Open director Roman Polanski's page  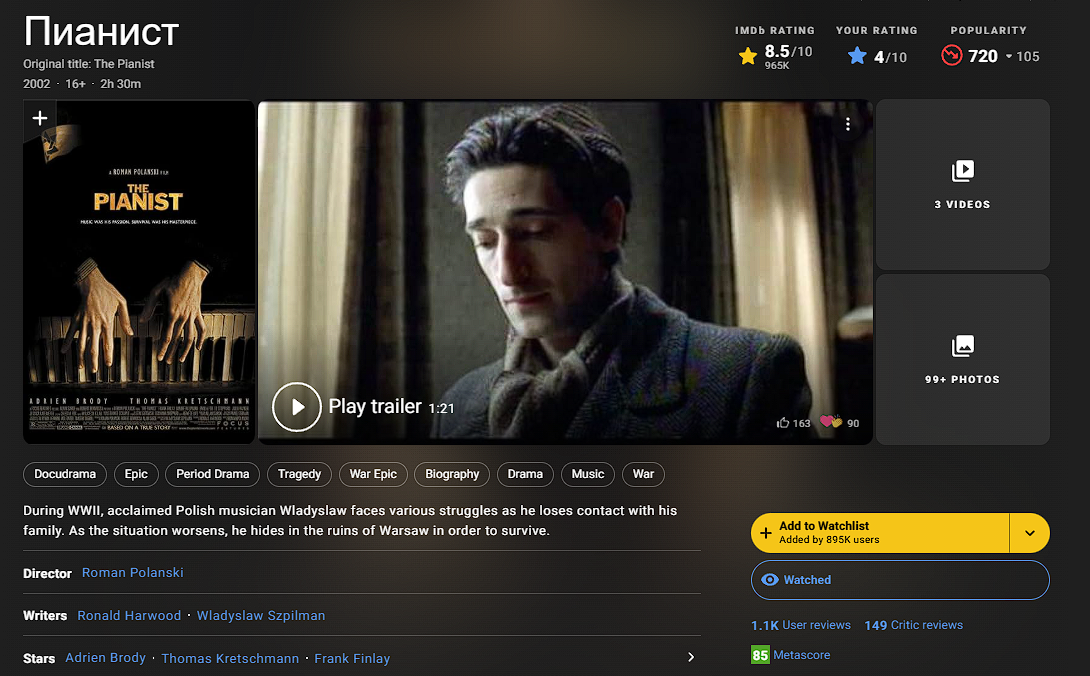coord(133,572)
